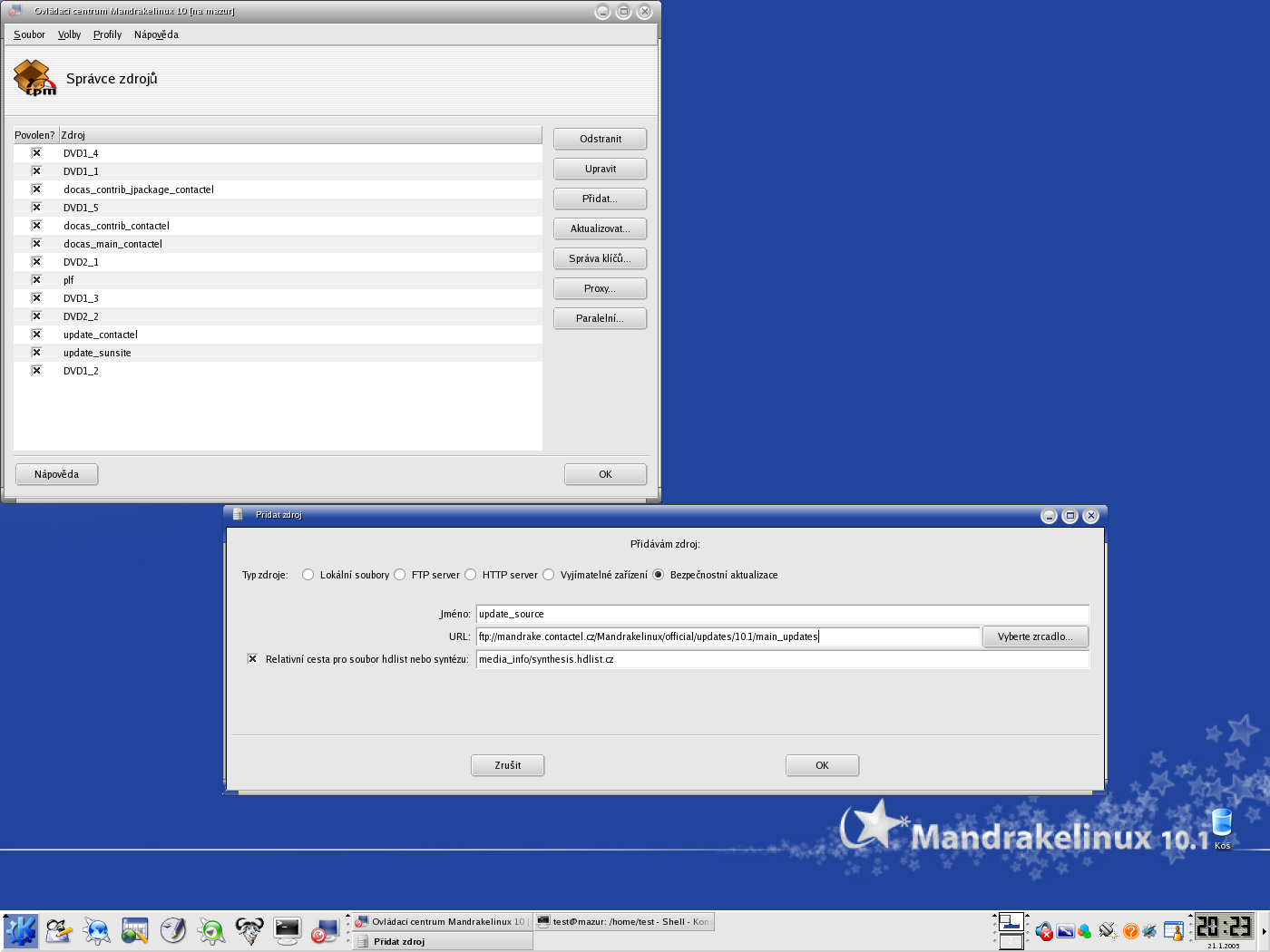Disable the update_sunsite source checkbox
Image resolution: width=1270 pixels, height=952 pixels.
[36, 353]
